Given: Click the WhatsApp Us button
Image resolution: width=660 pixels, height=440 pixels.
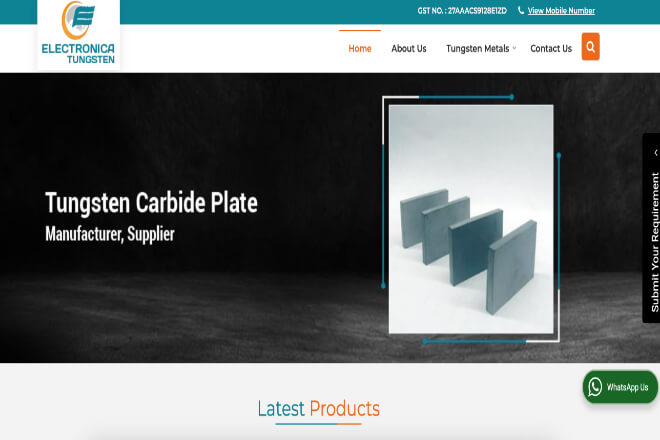Looking at the screenshot, I should (620, 387).
